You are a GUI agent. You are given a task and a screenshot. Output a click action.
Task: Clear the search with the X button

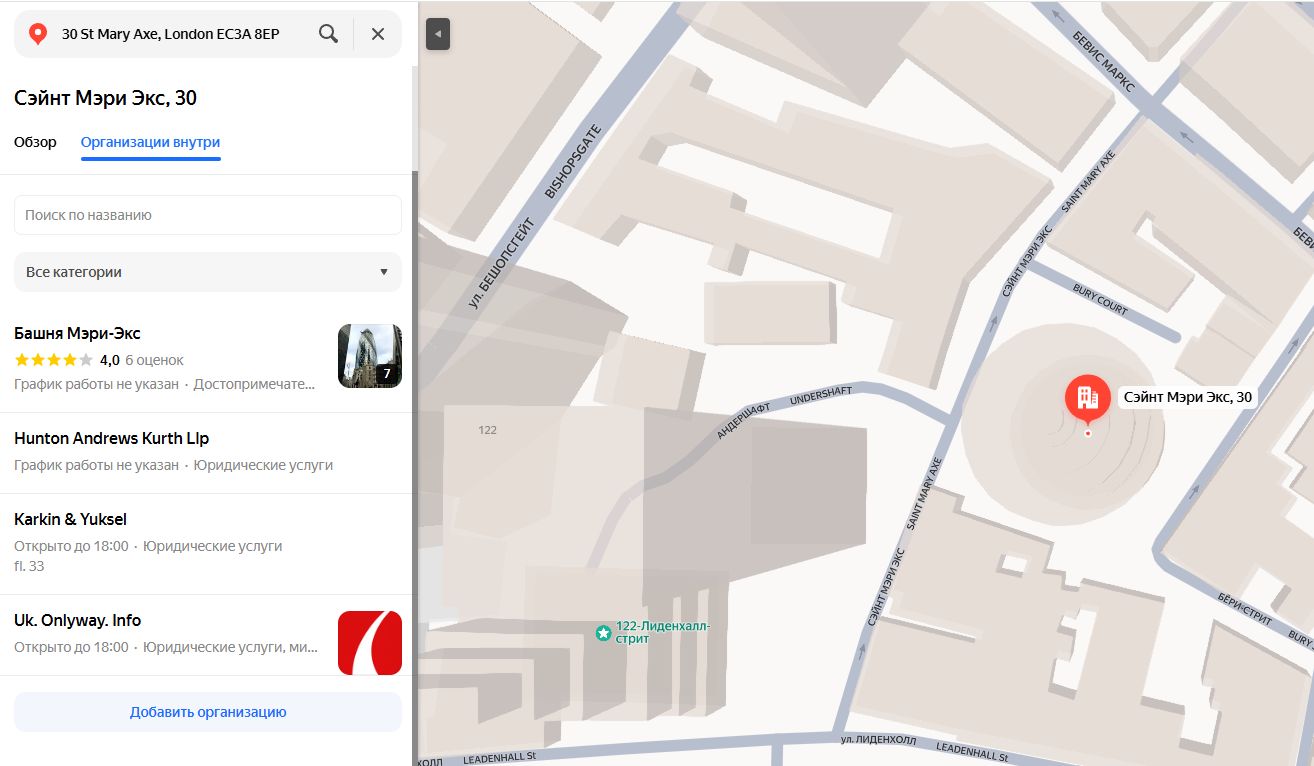[x=378, y=34]
